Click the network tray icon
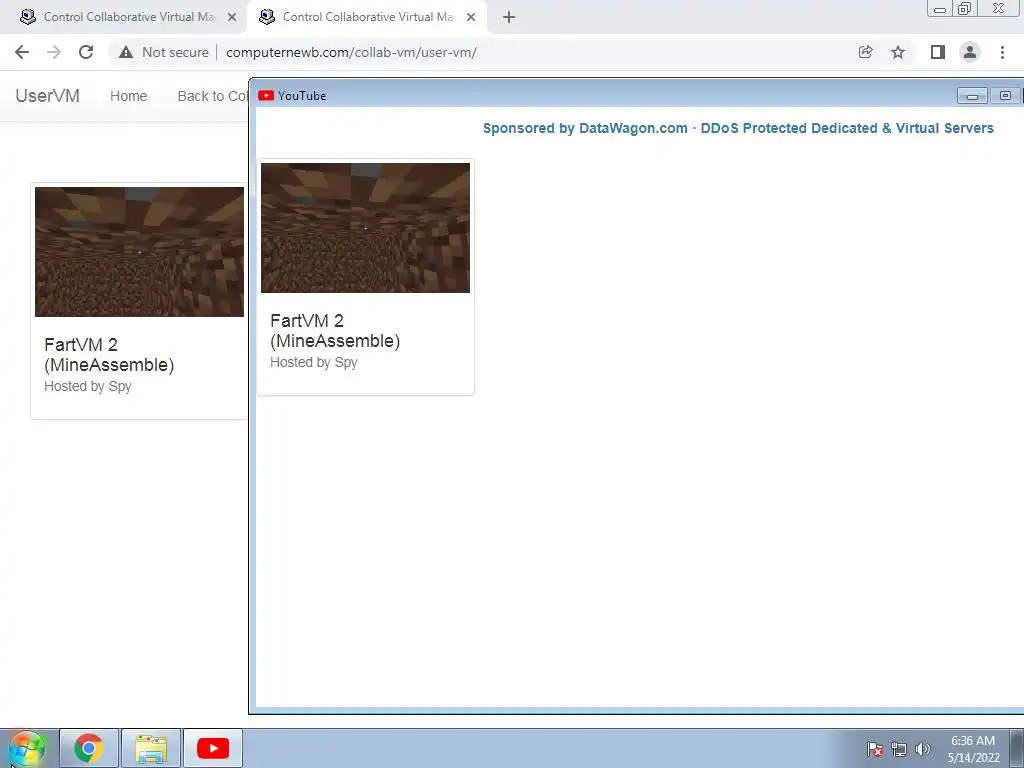Image resolution: width=1024 pixels, height=768 pixels. coord(899,749)
